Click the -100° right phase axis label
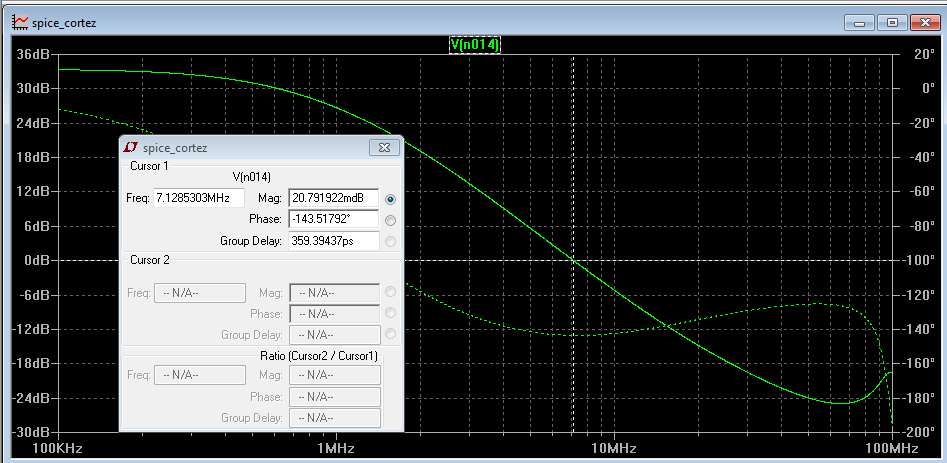 919,260
